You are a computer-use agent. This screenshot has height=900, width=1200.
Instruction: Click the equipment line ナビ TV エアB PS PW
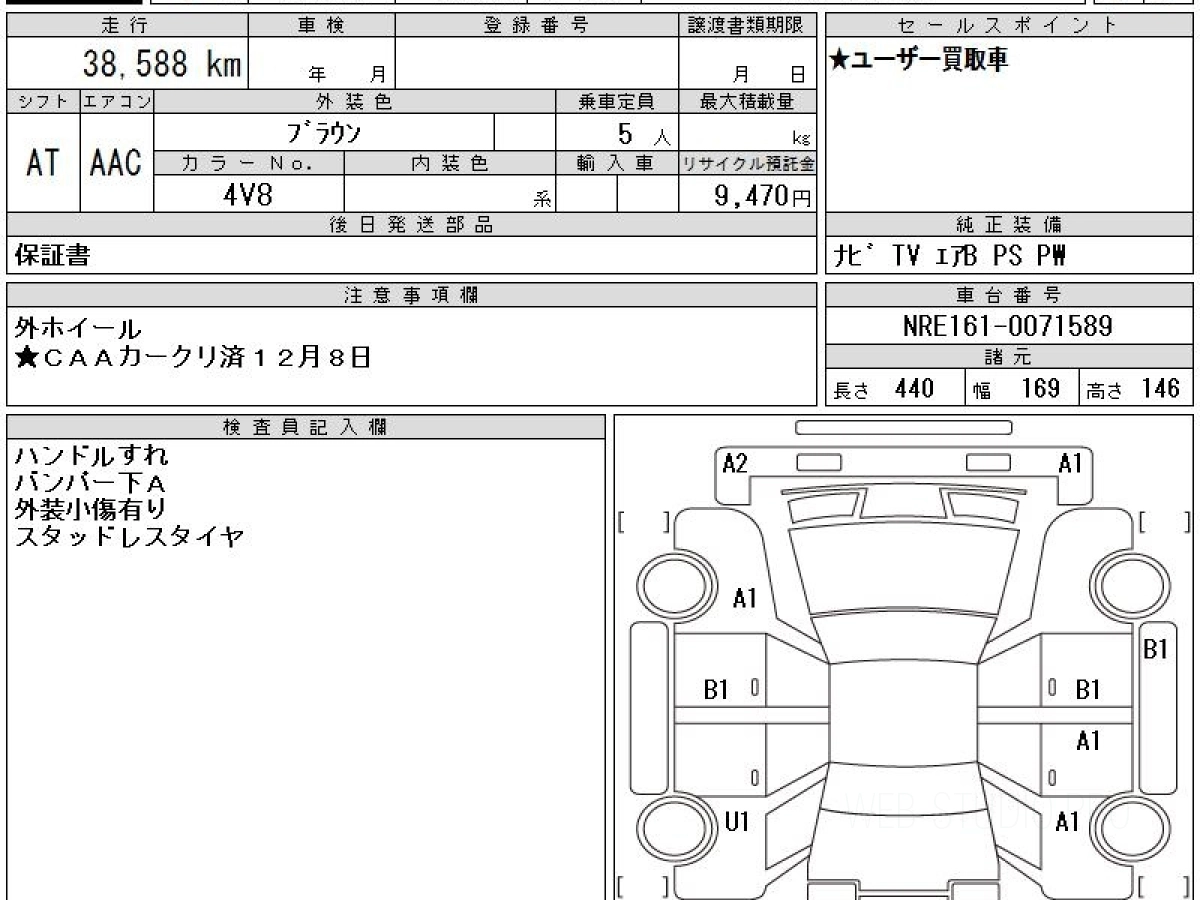[x=950, y=256]
